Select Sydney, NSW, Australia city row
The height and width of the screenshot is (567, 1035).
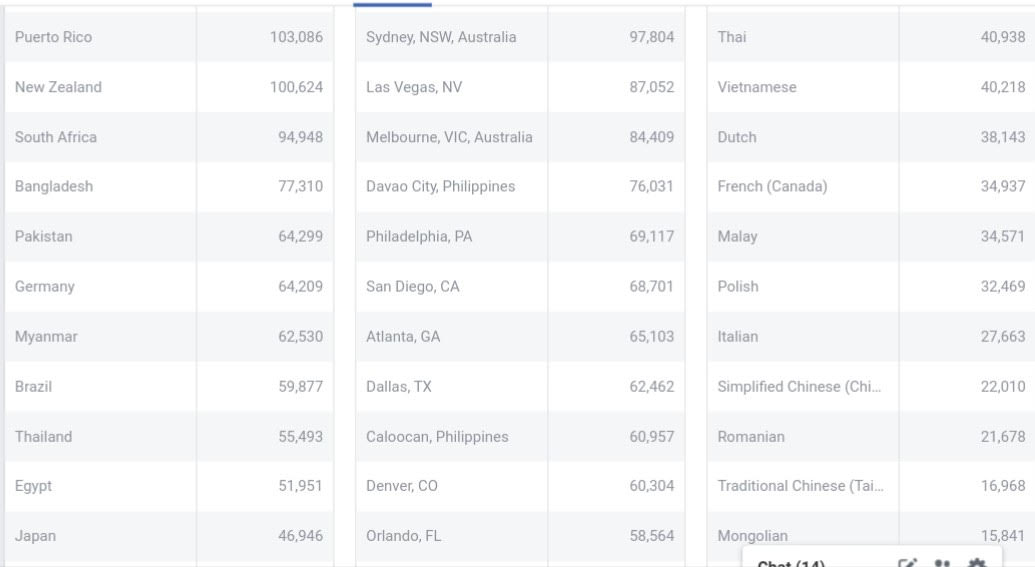(441, 37)
